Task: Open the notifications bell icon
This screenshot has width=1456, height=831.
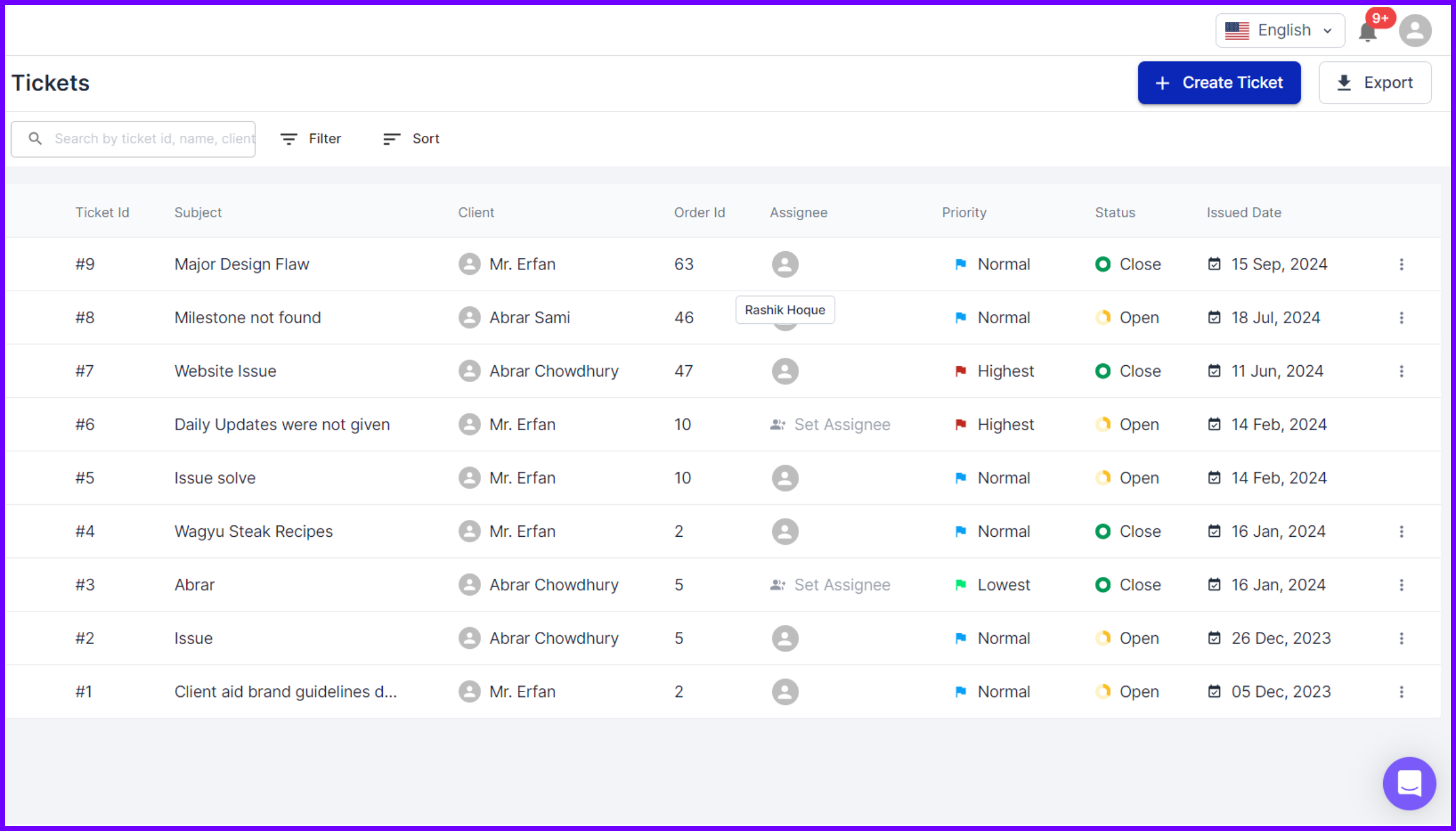Action: [x=1367, y=32]
